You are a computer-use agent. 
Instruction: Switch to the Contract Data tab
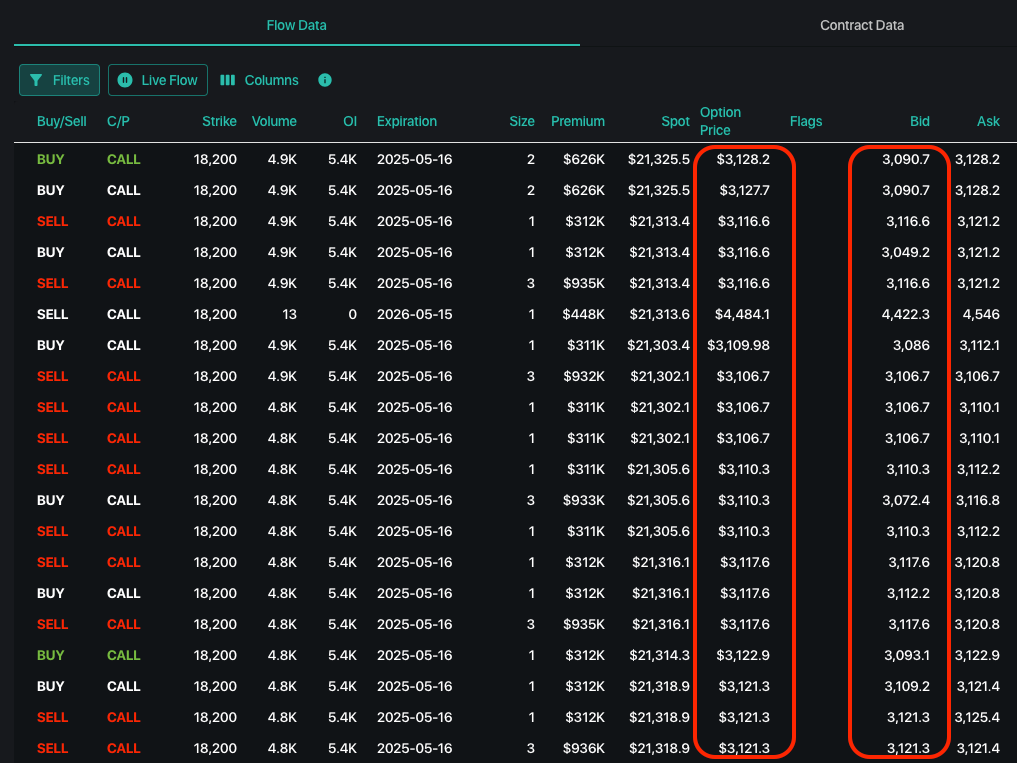tap(862, 25)
